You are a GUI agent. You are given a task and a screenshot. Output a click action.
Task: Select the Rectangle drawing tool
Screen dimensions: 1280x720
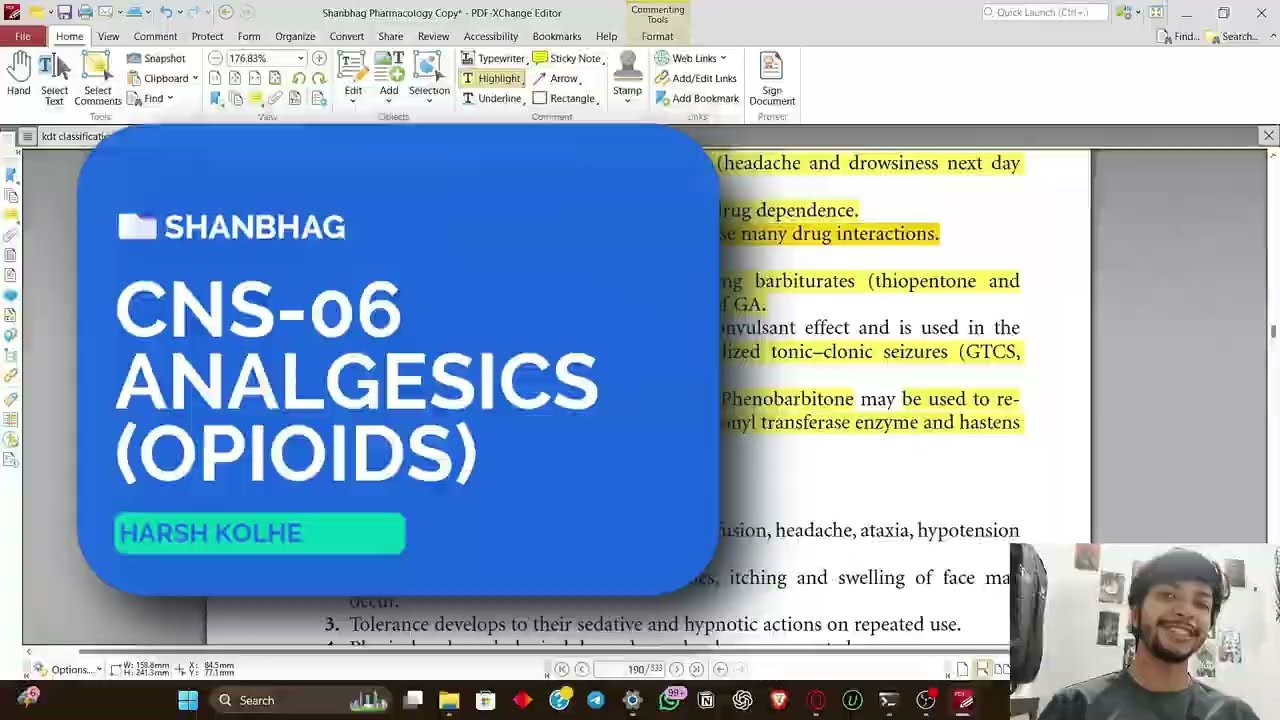(565, 98)
